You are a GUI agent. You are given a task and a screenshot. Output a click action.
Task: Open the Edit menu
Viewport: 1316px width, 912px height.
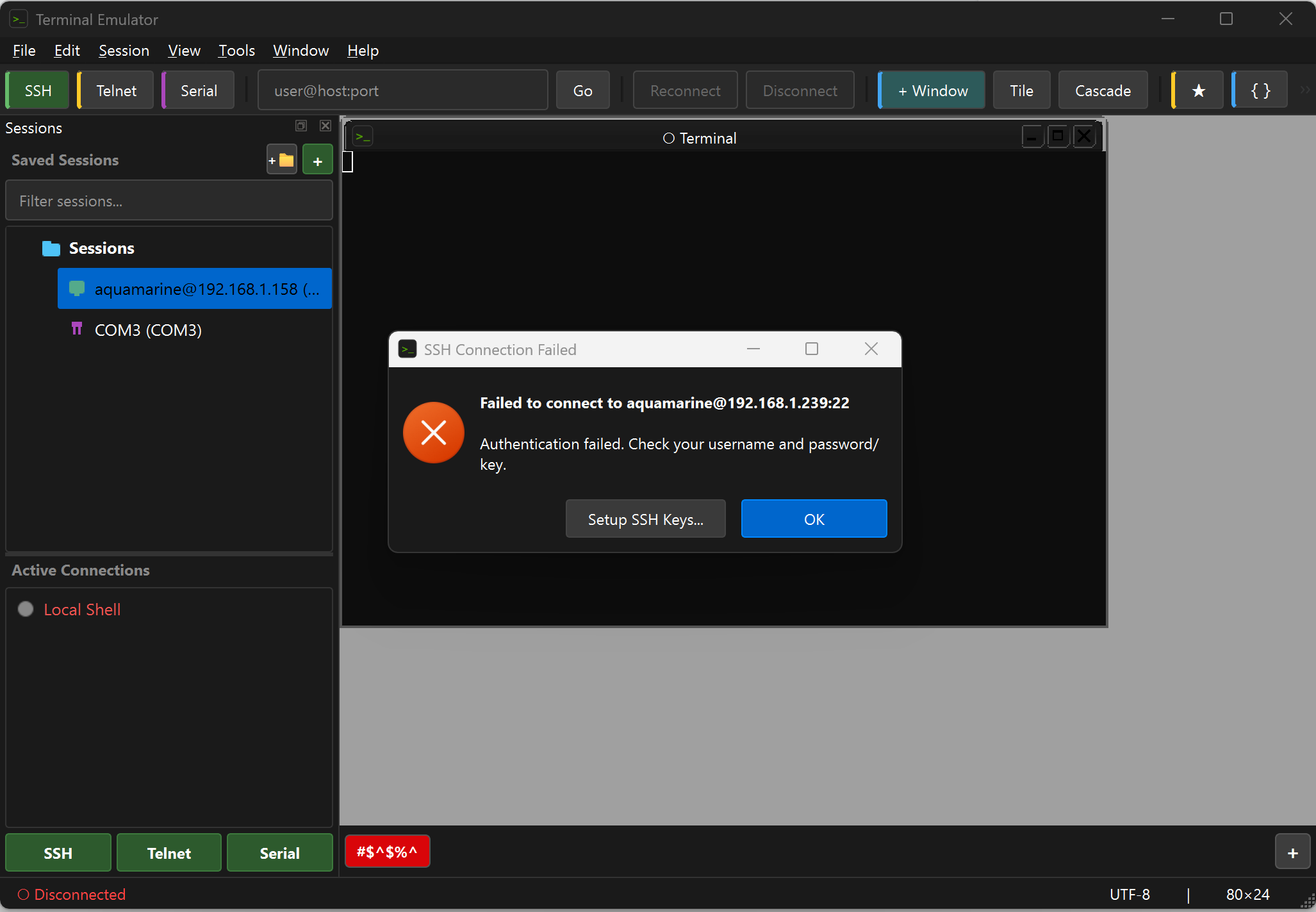pyautogui.click(x=67, y=51)
